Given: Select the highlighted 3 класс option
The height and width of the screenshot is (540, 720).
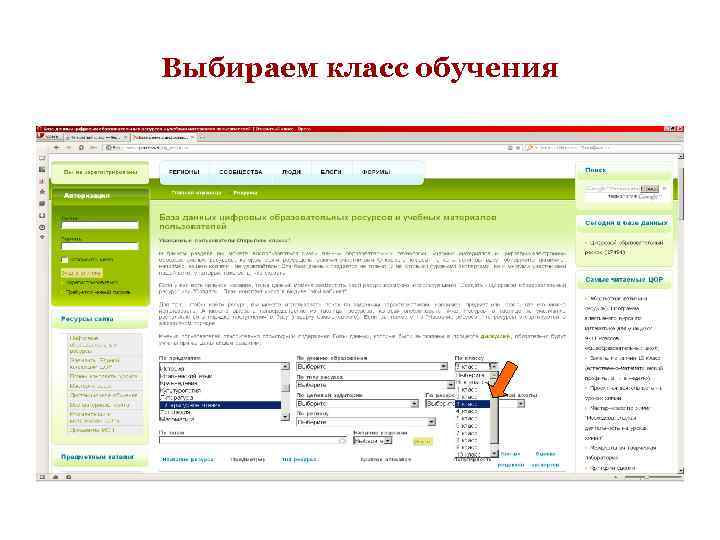Looking at the screenshot, I should pyautogui.click(x=472, y=404).
